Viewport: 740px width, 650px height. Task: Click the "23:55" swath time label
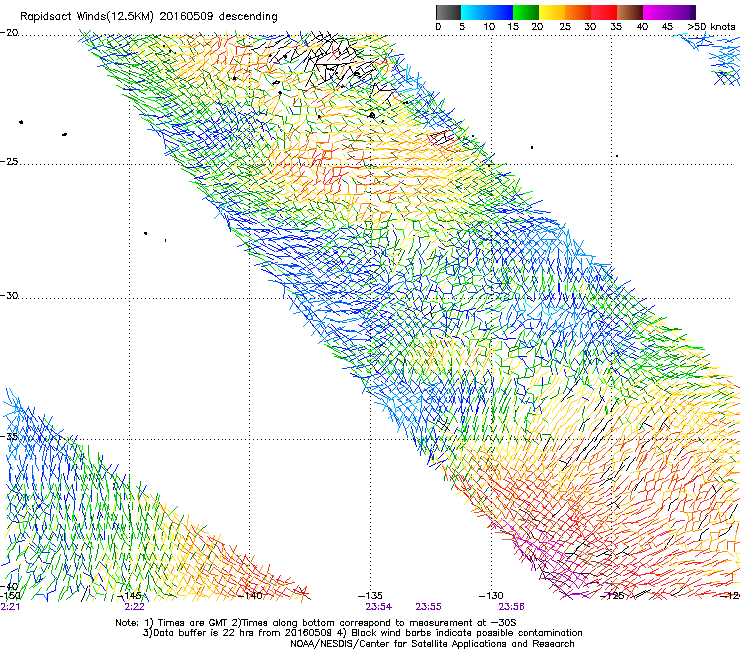point(429,607)
